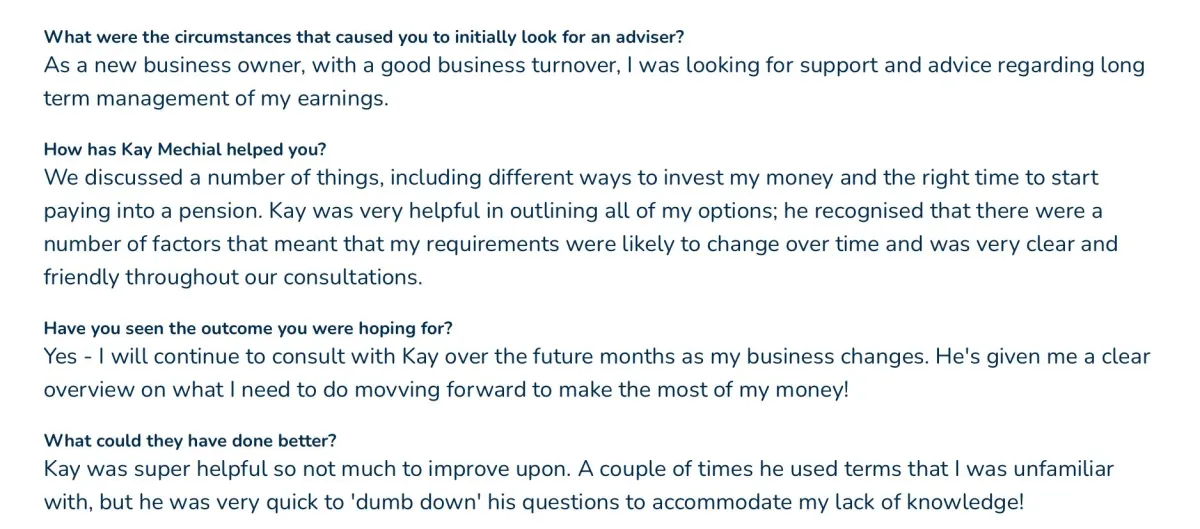Image resolution: width=1200 pixels, height=529 pixels.
Task: Click the line starting 'We discussed a number of things'
Action: (571, 178)
